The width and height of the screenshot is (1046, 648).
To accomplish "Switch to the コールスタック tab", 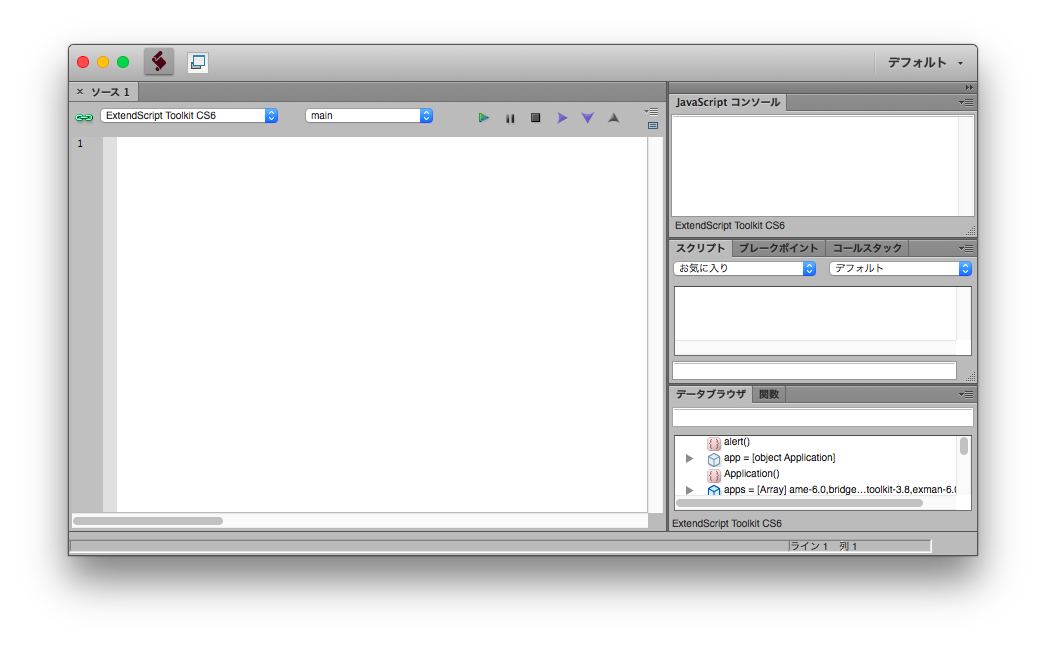I will (867, 248).
